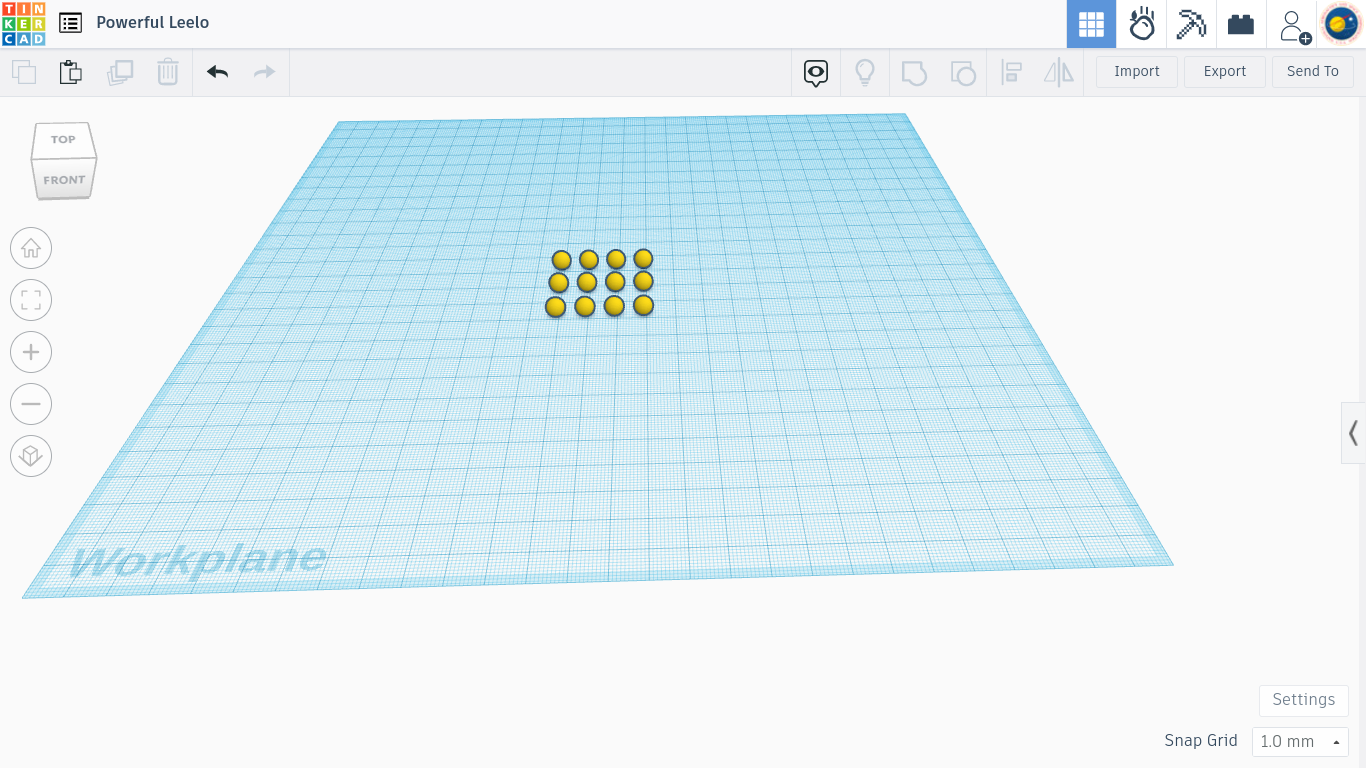Expand the collapsed shapes panel
Viewport: 1366px width, 768px height.
1353,433
